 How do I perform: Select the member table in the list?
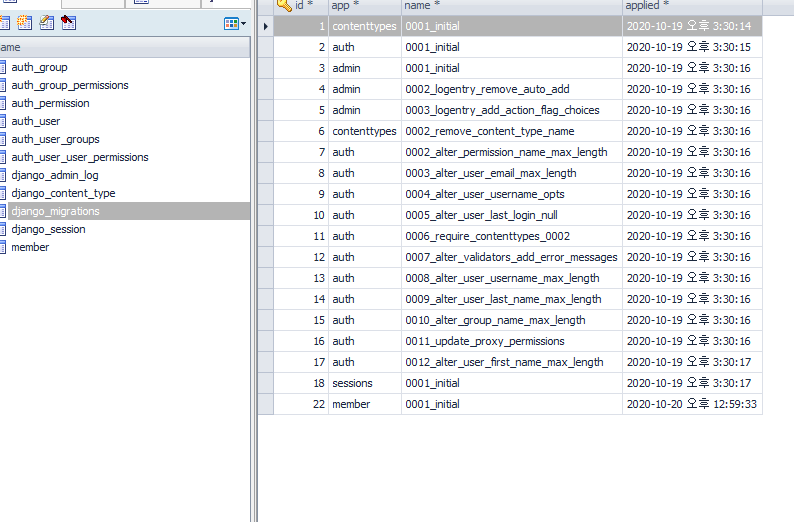30,247
